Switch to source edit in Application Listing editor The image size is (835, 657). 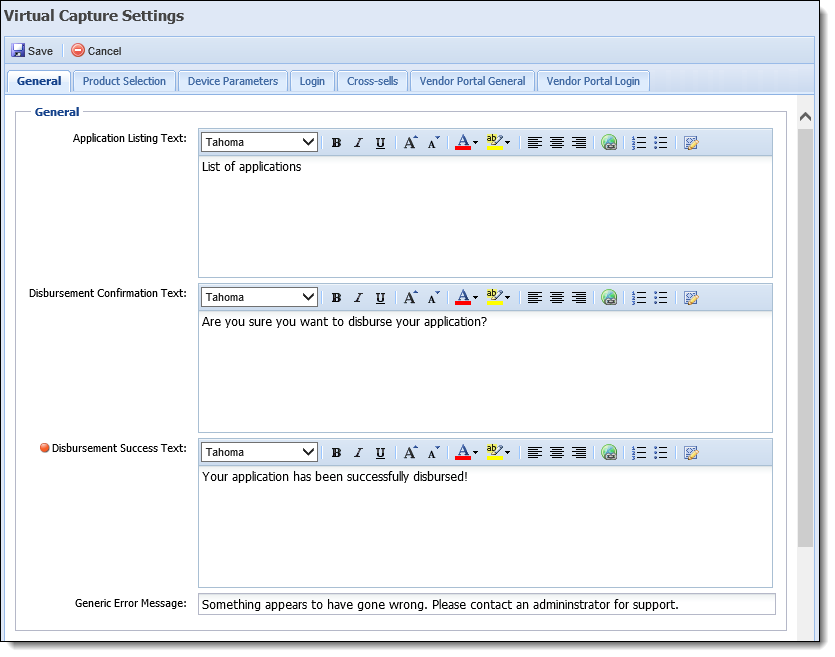691,143
